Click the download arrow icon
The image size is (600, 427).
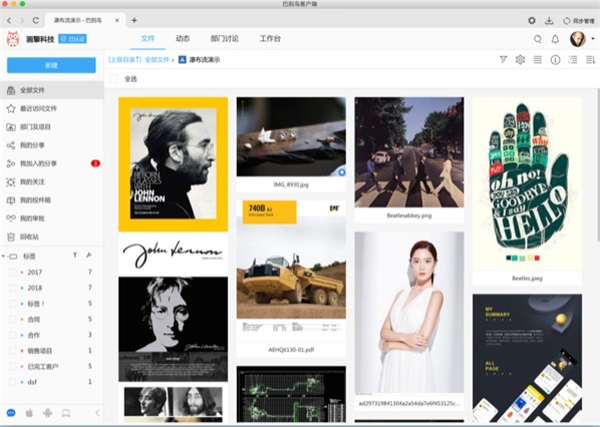pyautogui.click(x=549, y=20)
